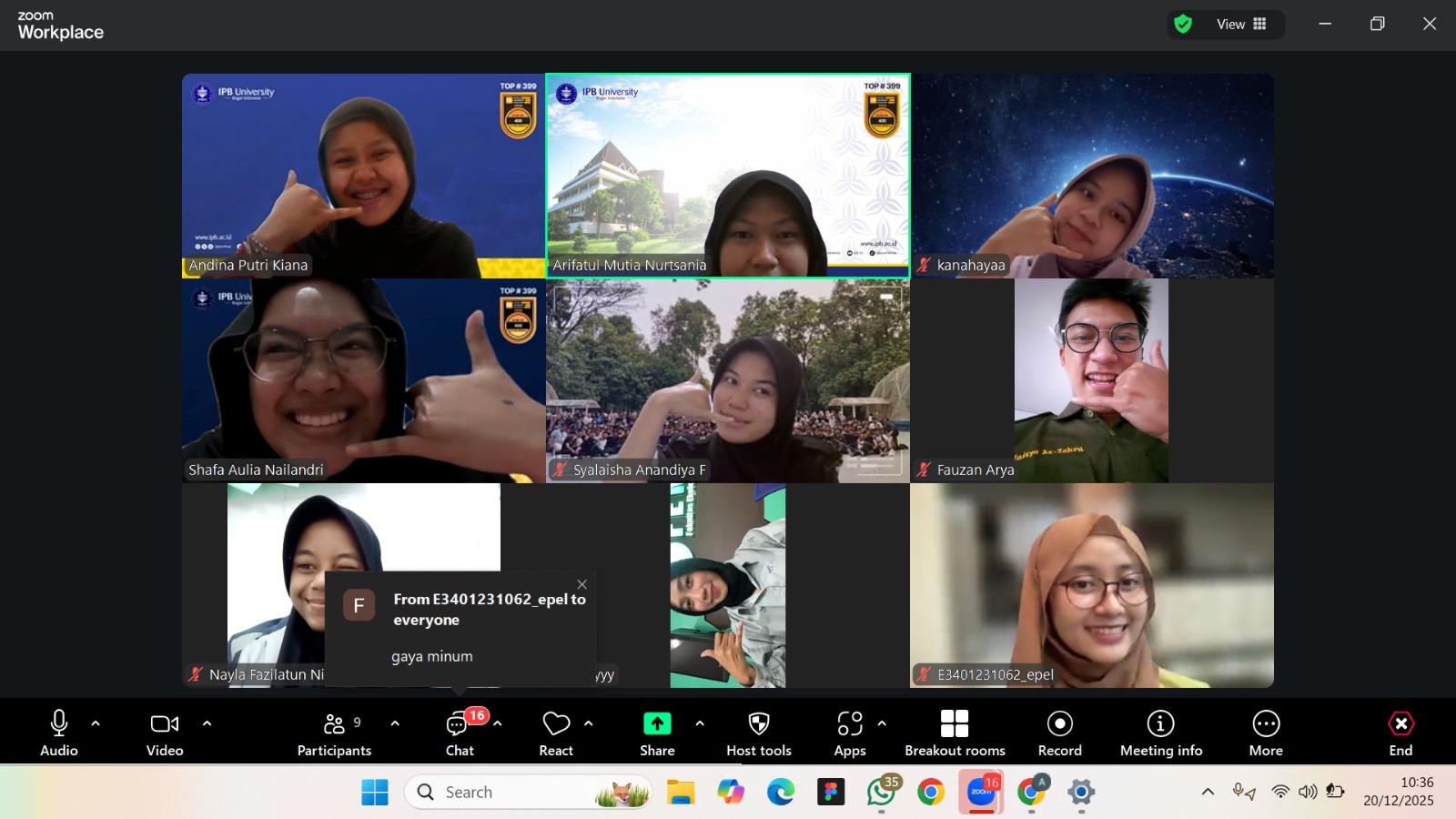Dismiss the chat message popup

tap(582, 584)
